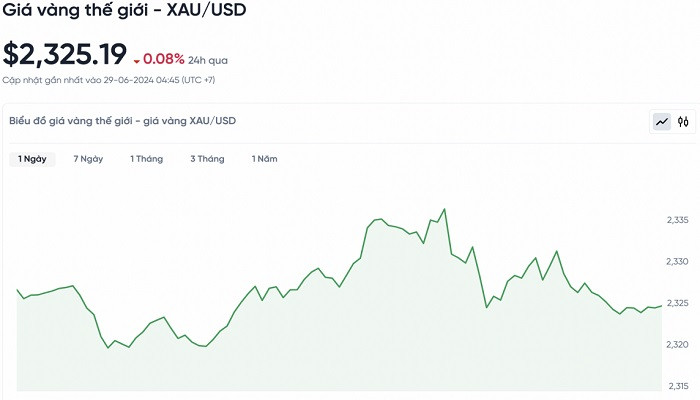The height and width of the screenshot is (400, 700).
Task: Open the "1 Năm" chart range
Action: tap(264, 159)
